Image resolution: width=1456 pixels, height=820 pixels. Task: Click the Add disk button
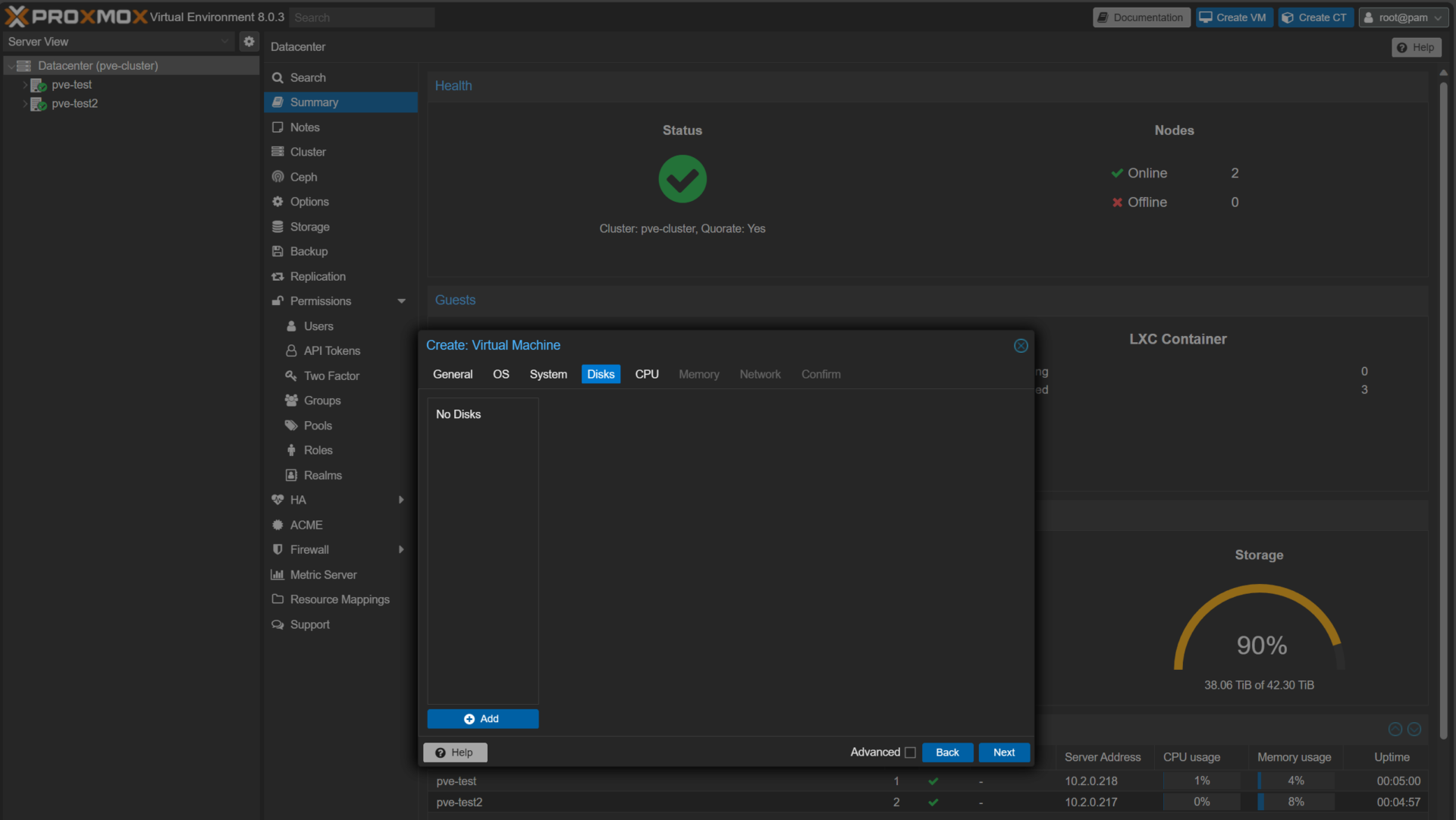pos(482,719)
